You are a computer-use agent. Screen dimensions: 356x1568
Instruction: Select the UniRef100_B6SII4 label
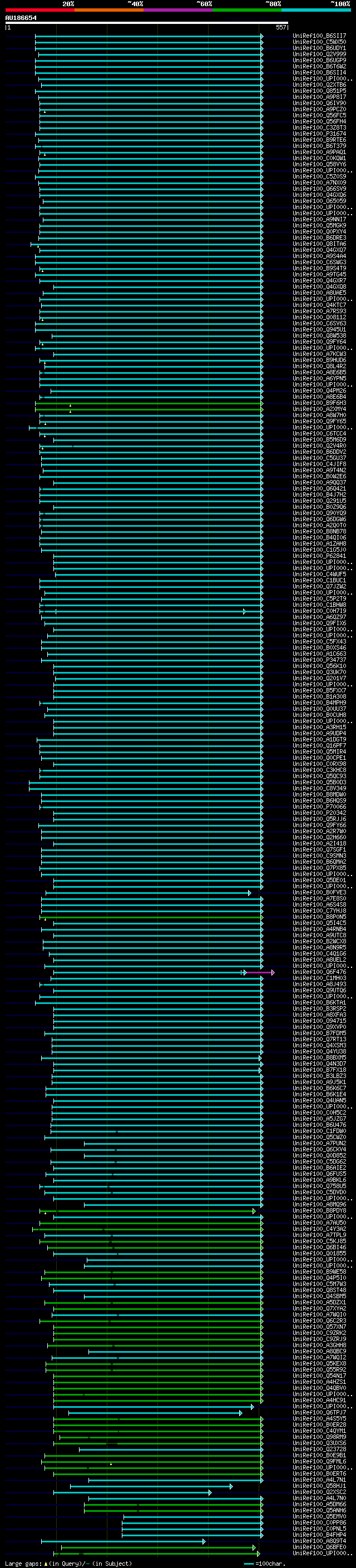(319, 72)
